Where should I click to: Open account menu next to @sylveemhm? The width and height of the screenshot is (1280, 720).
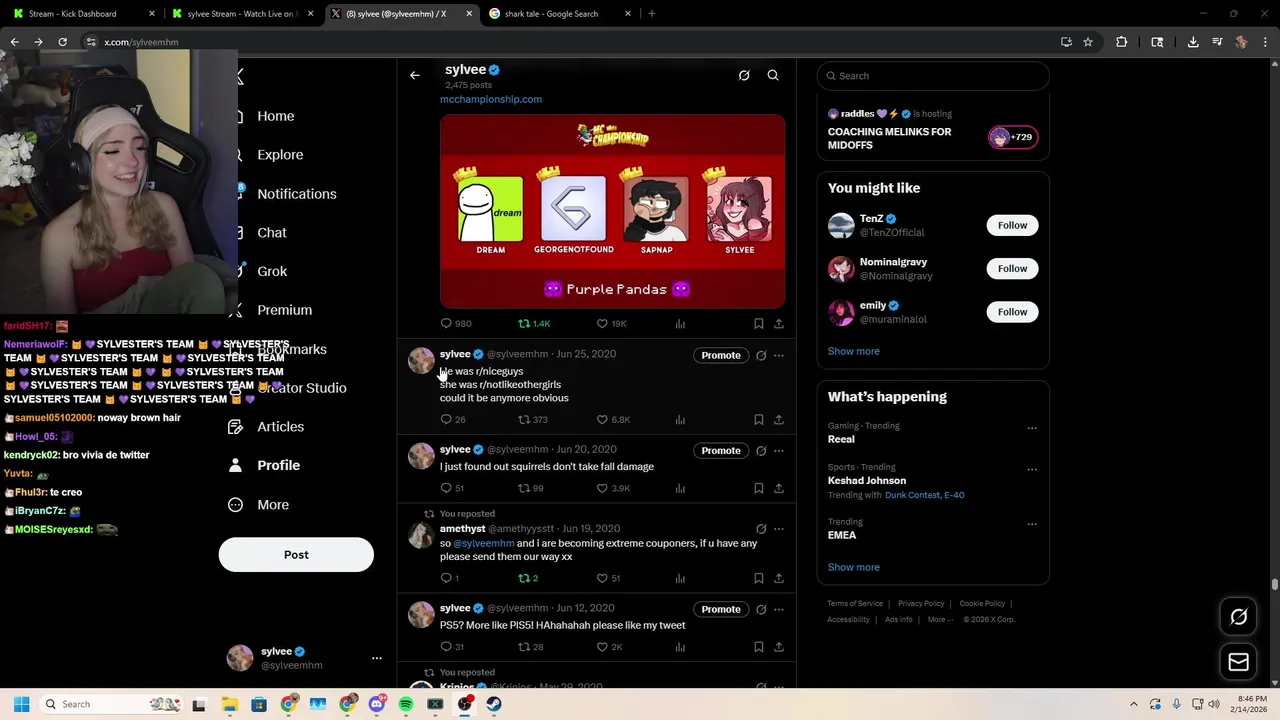coord(377,658)
